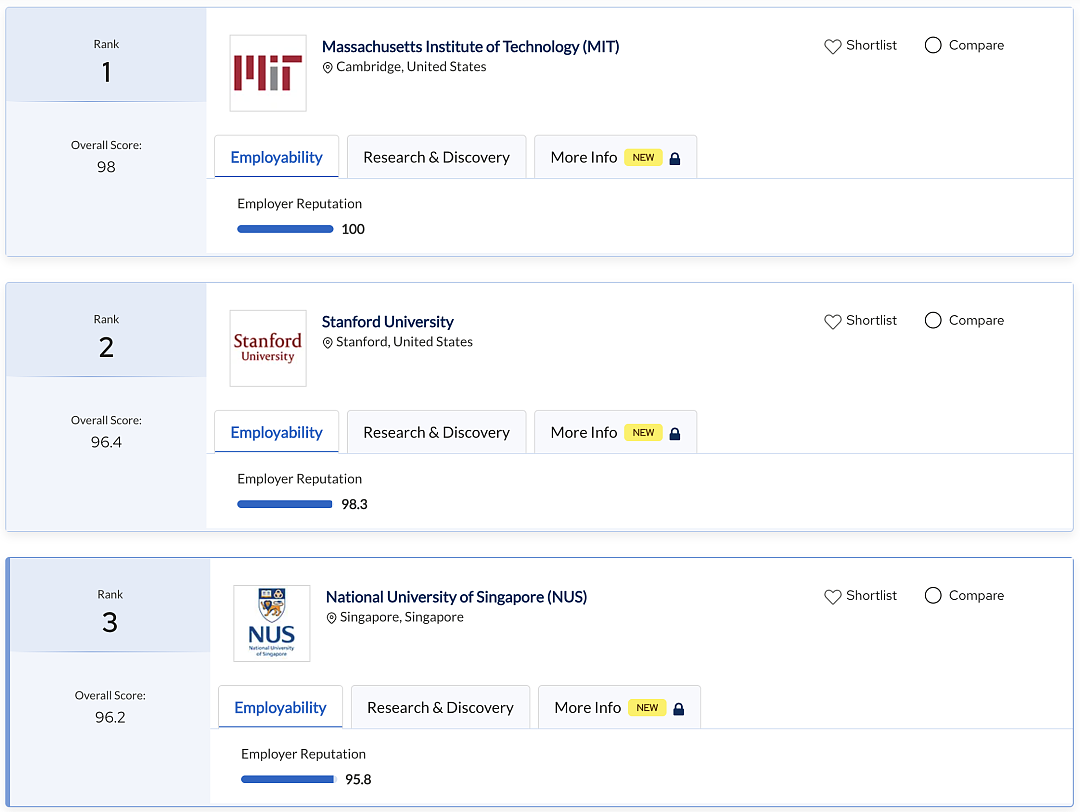1080x812 pixels.
Task: Click Stanford Employer Reputation bar at 98.3
Action: tap(284, 504)
